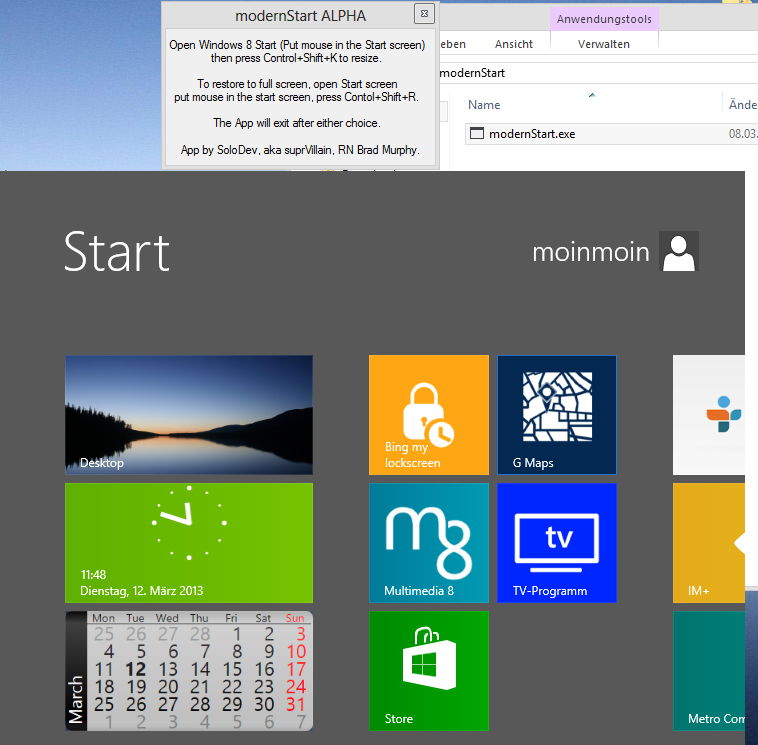Viewport: 758px width, 745px height.
Task: Open the green clock tile
Action: [189, 542]
